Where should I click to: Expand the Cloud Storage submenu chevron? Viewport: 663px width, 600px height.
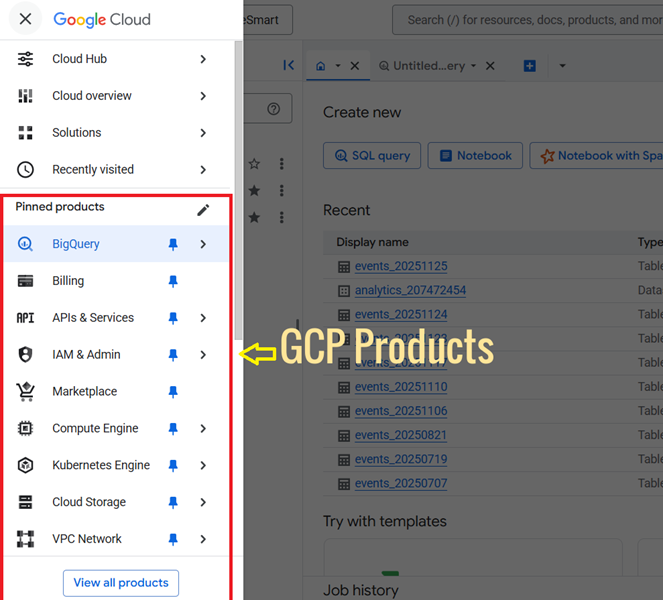[203, 502]
